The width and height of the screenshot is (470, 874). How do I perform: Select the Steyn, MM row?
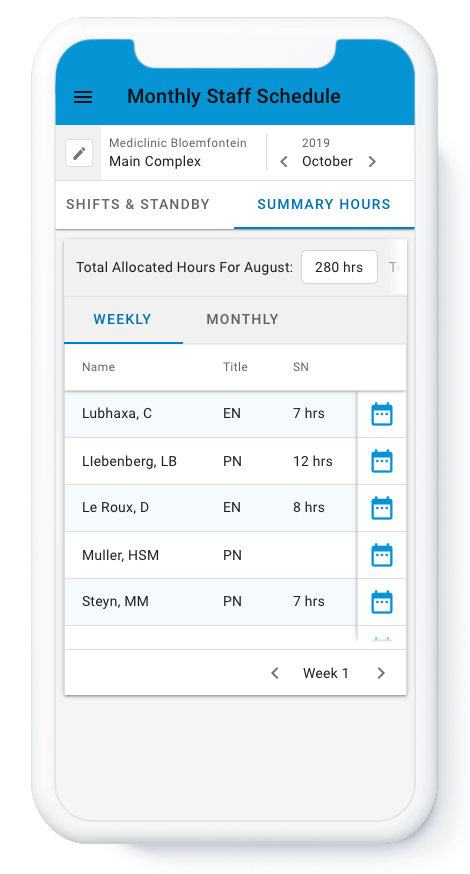tap(211, 602)
